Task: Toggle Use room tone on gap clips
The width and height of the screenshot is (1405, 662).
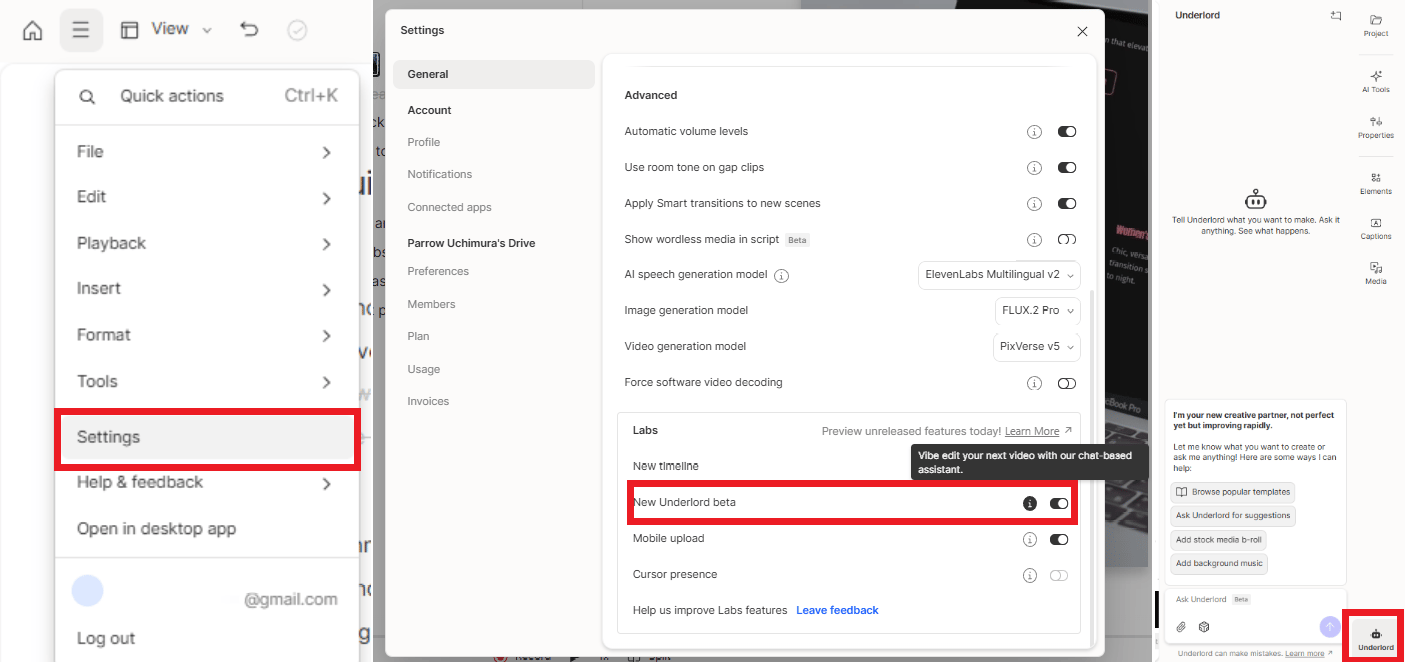Action: coord(1067,168)
